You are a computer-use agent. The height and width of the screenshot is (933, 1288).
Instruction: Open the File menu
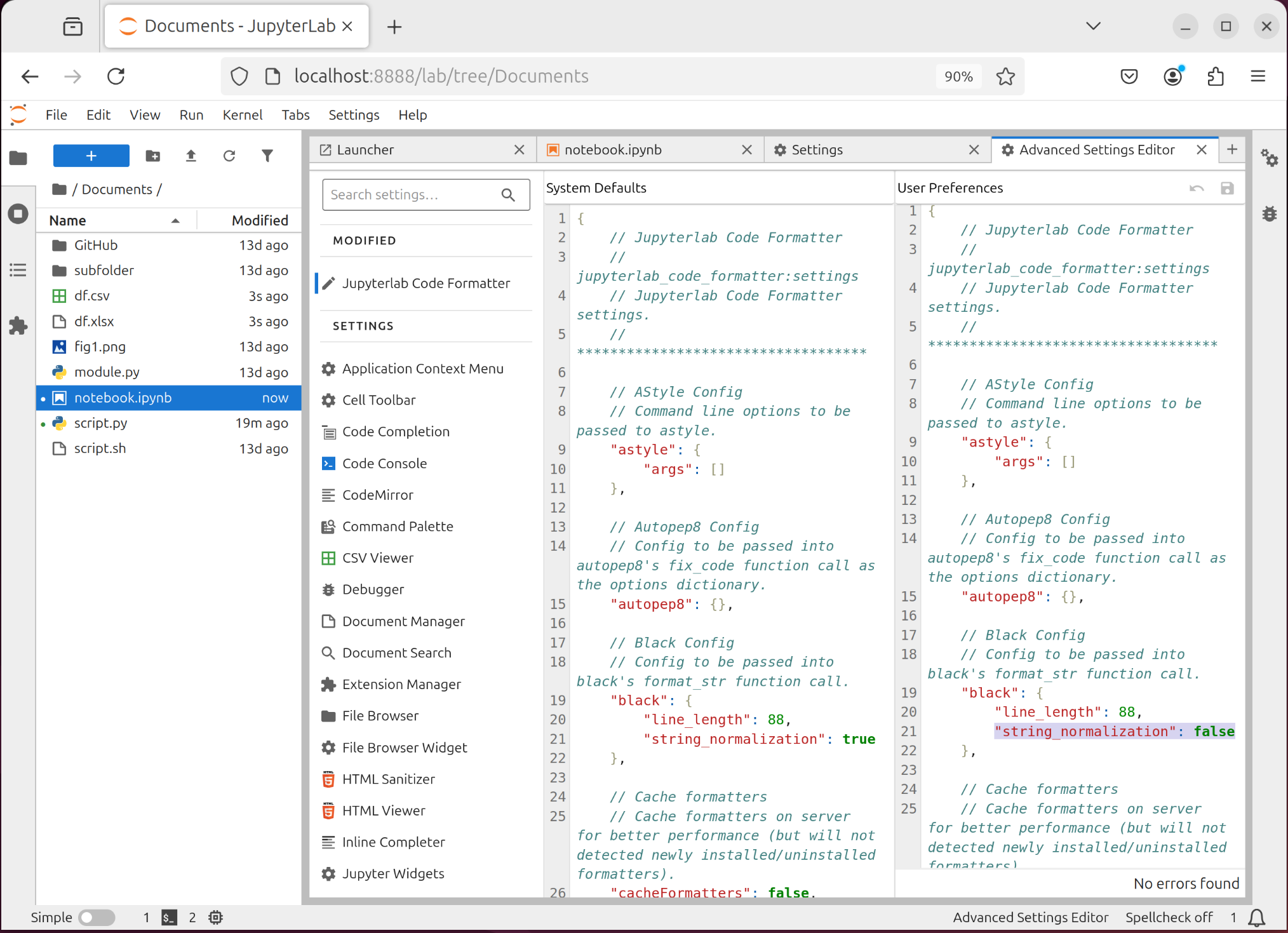56,115
